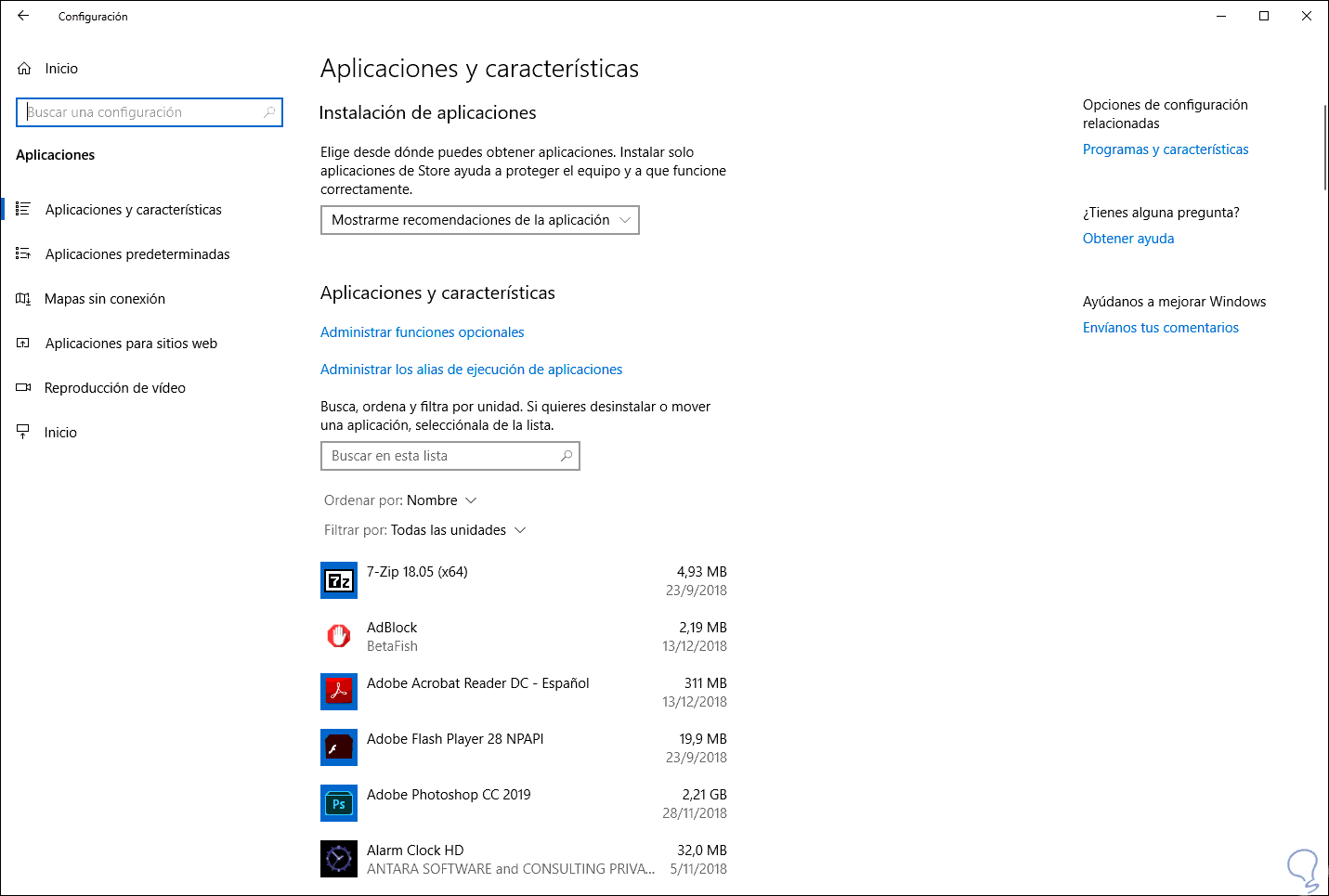Open the app recommendations dropdown
This screenshot has width=1329, height=896.
[479, 220]
